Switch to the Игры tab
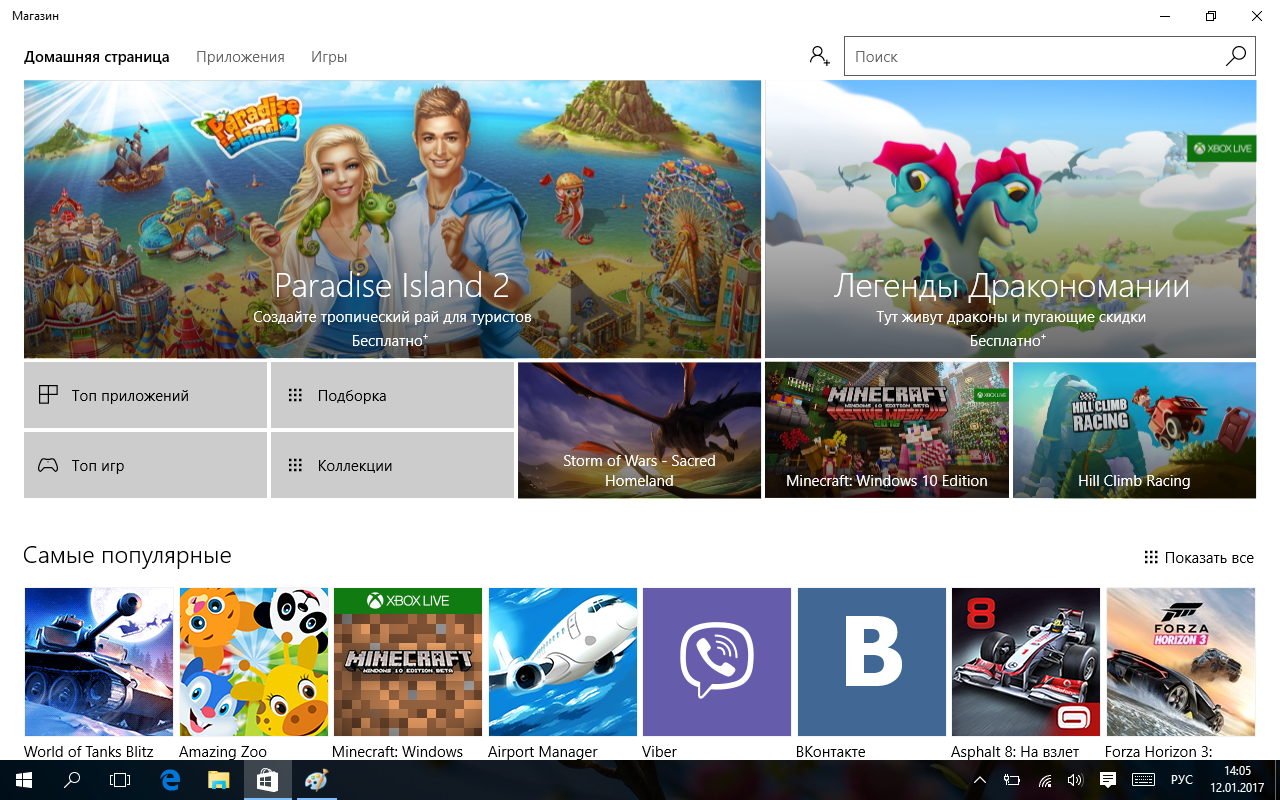The height and width of the screenshot is (800, 1280). [x=329, y=57]
